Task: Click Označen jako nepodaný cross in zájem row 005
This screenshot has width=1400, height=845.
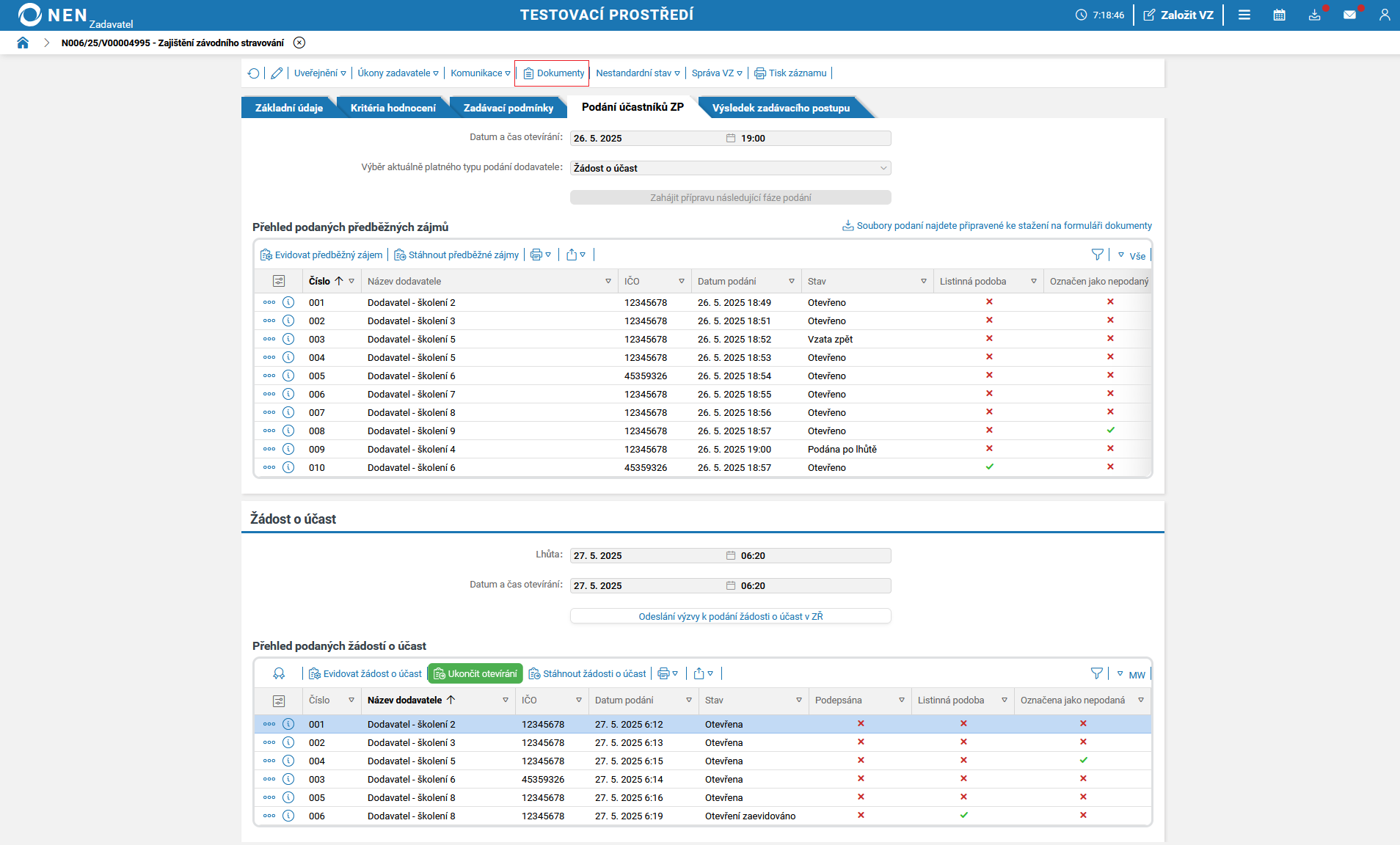Action: pyautogui.click(x=1110, y=376)
